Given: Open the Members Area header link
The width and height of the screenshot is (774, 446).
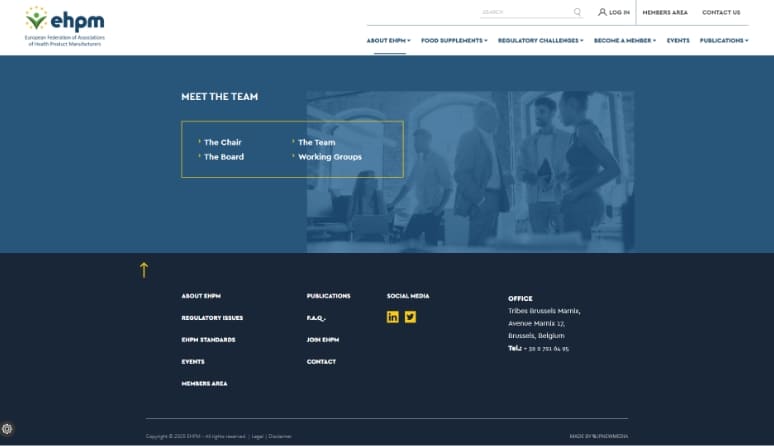Looking at the screenshot, I should point(665,13).
